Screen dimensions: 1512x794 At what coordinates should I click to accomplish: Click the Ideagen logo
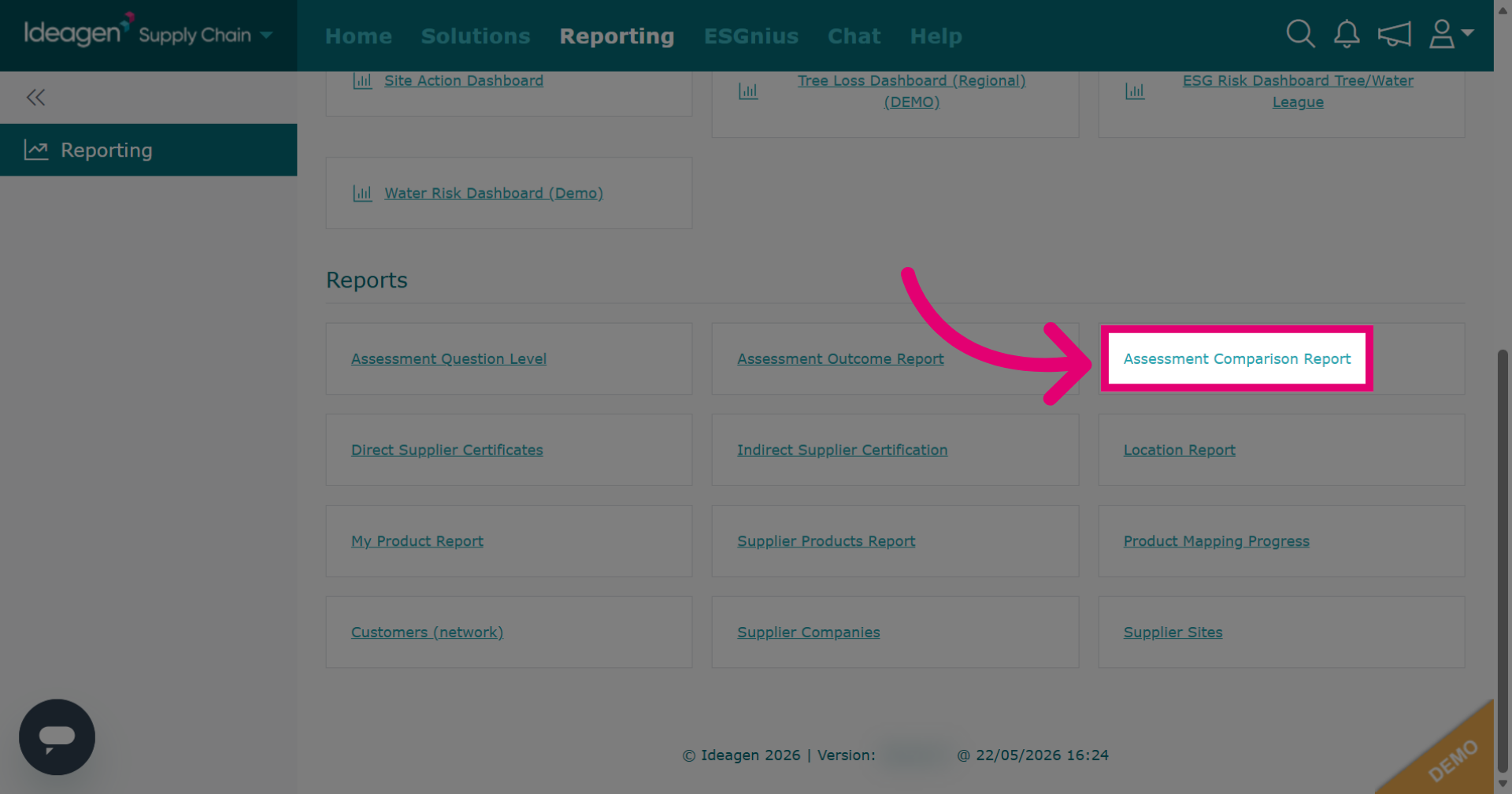click(x=79, y=31)
